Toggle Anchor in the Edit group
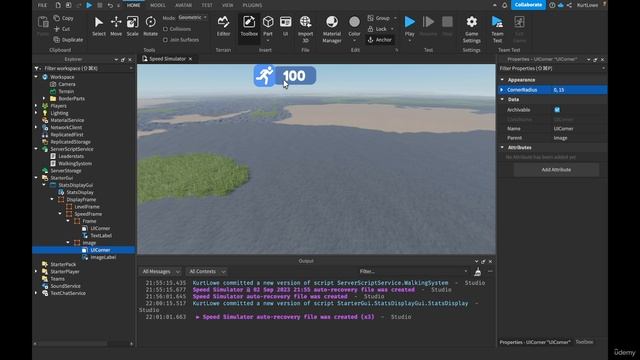Viewport: 640px width, 360px height. click(x=380, y=40)
